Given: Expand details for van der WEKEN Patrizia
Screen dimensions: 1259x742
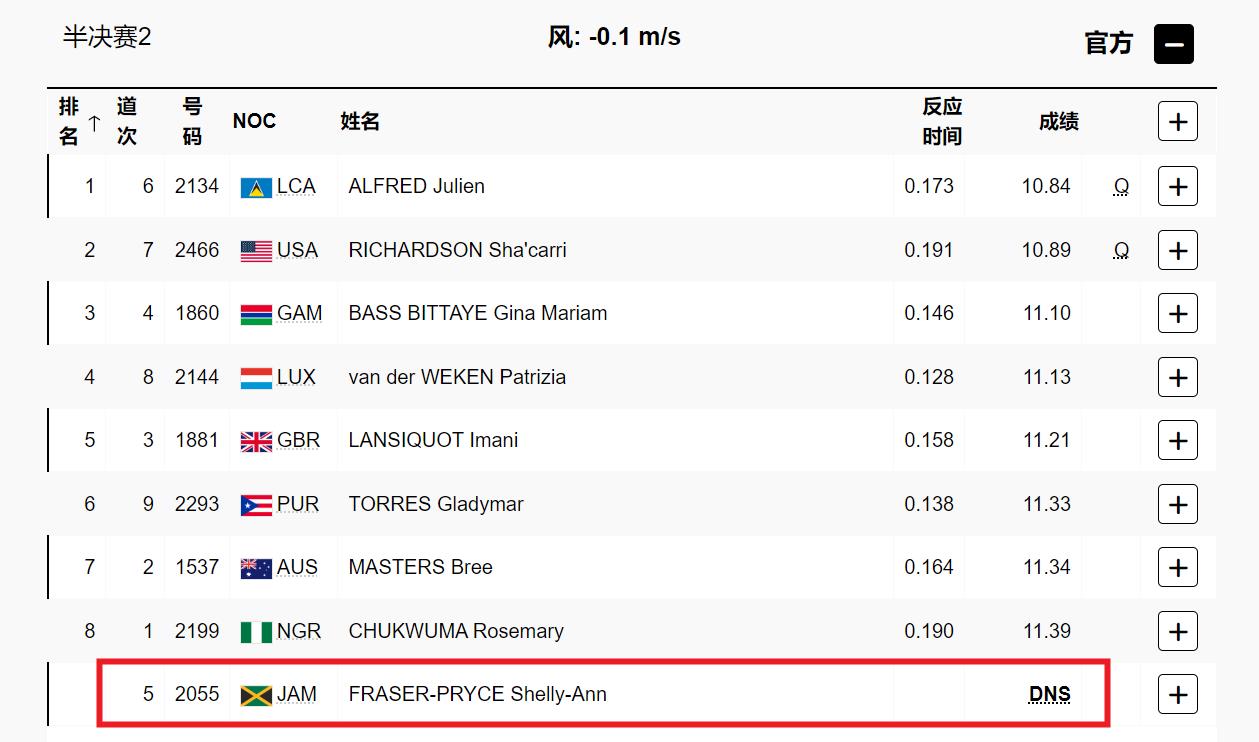Looking at the screenshot, I should (1178, 377).
